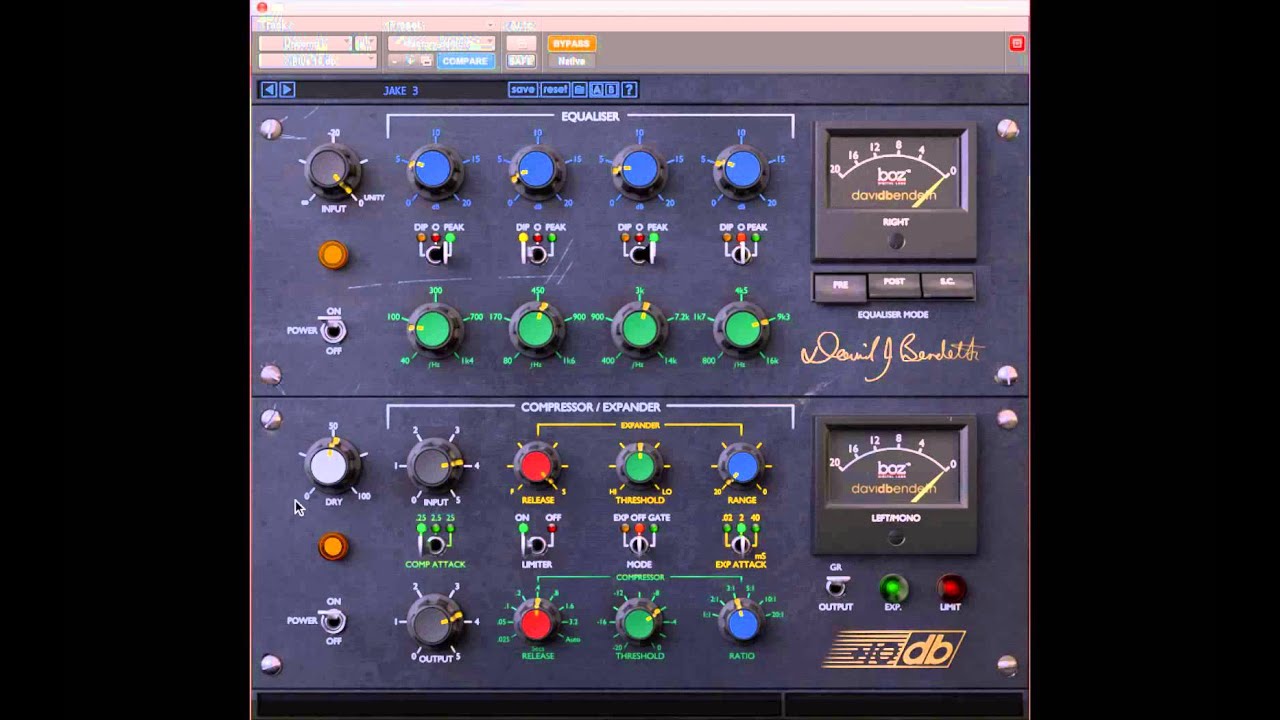The image size is (1280, 720).
Task: Click the SAFE automation button
Action: coord(520,61)
